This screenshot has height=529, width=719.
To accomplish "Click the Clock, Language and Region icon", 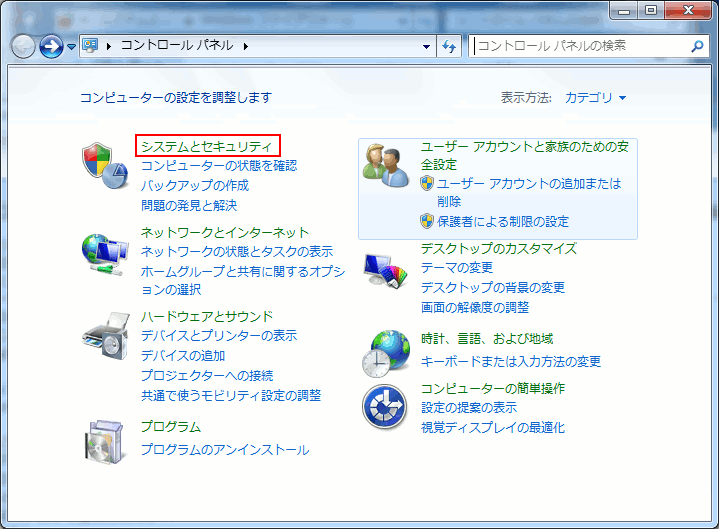I will tap(386, 353).
